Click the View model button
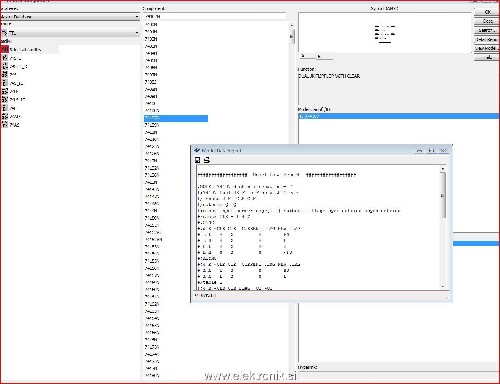 click(x=487, y=48)
